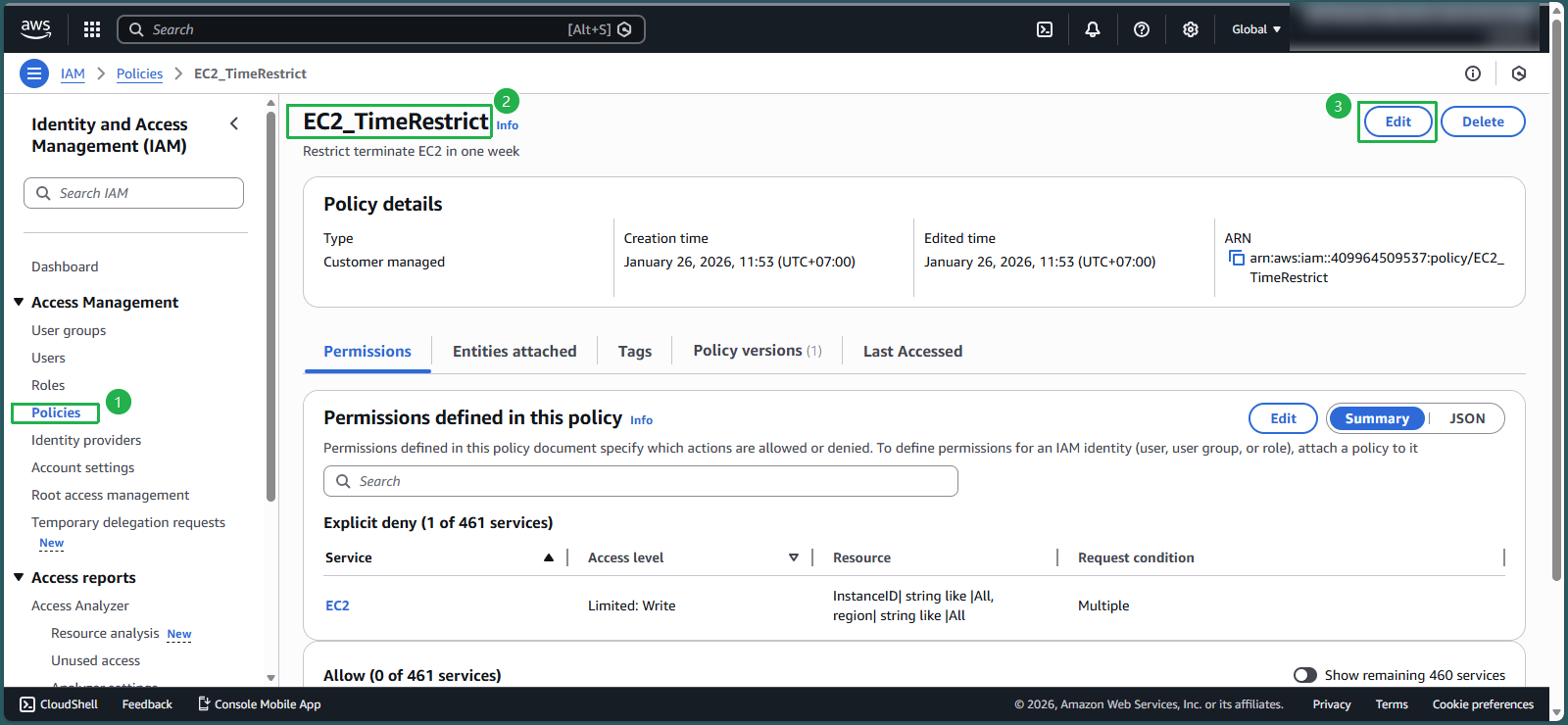Open Account settings in the sidebar
The height and width of the screenshot is (725, 1568).
[83, 467]
